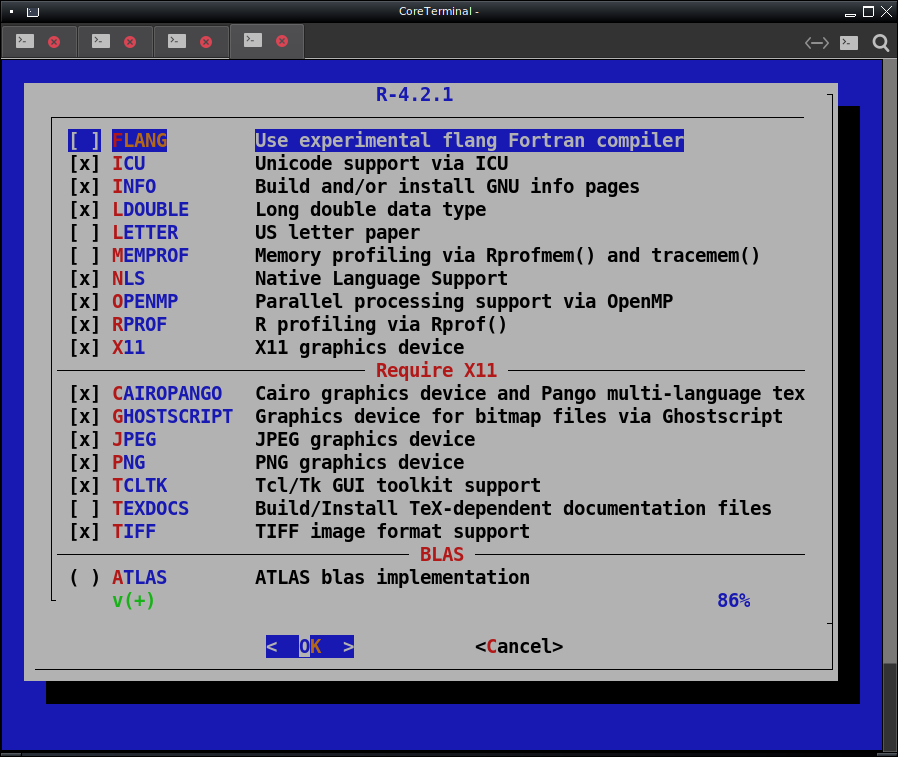The height and width of the screenshot is (757, 898).
Task: Close the third terminal tab
Action: coord(206,42)
